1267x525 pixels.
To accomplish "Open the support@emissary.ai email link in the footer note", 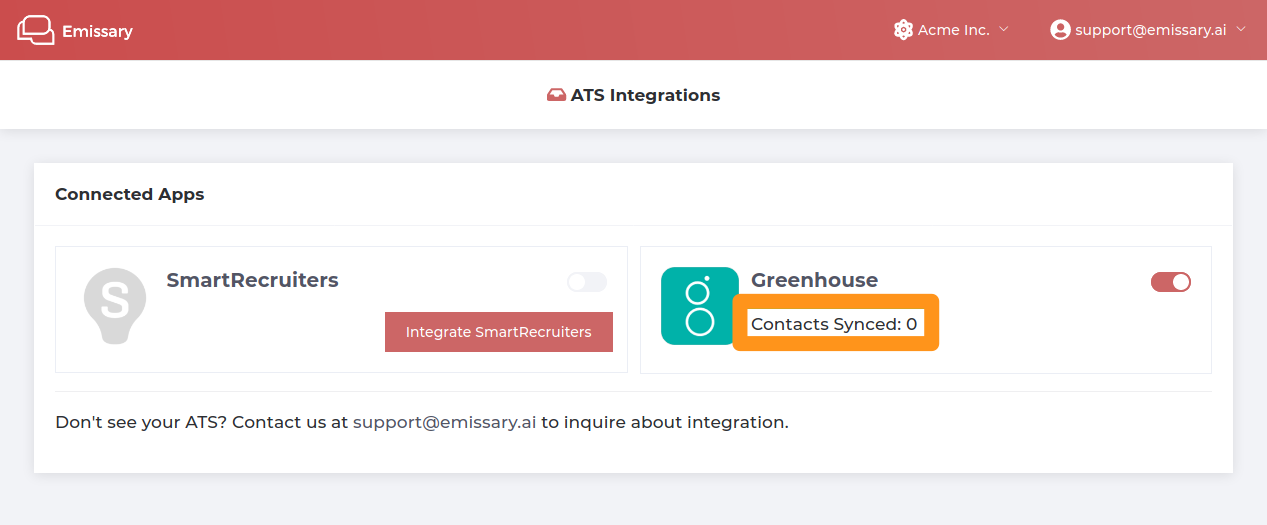I will [445, 422].
